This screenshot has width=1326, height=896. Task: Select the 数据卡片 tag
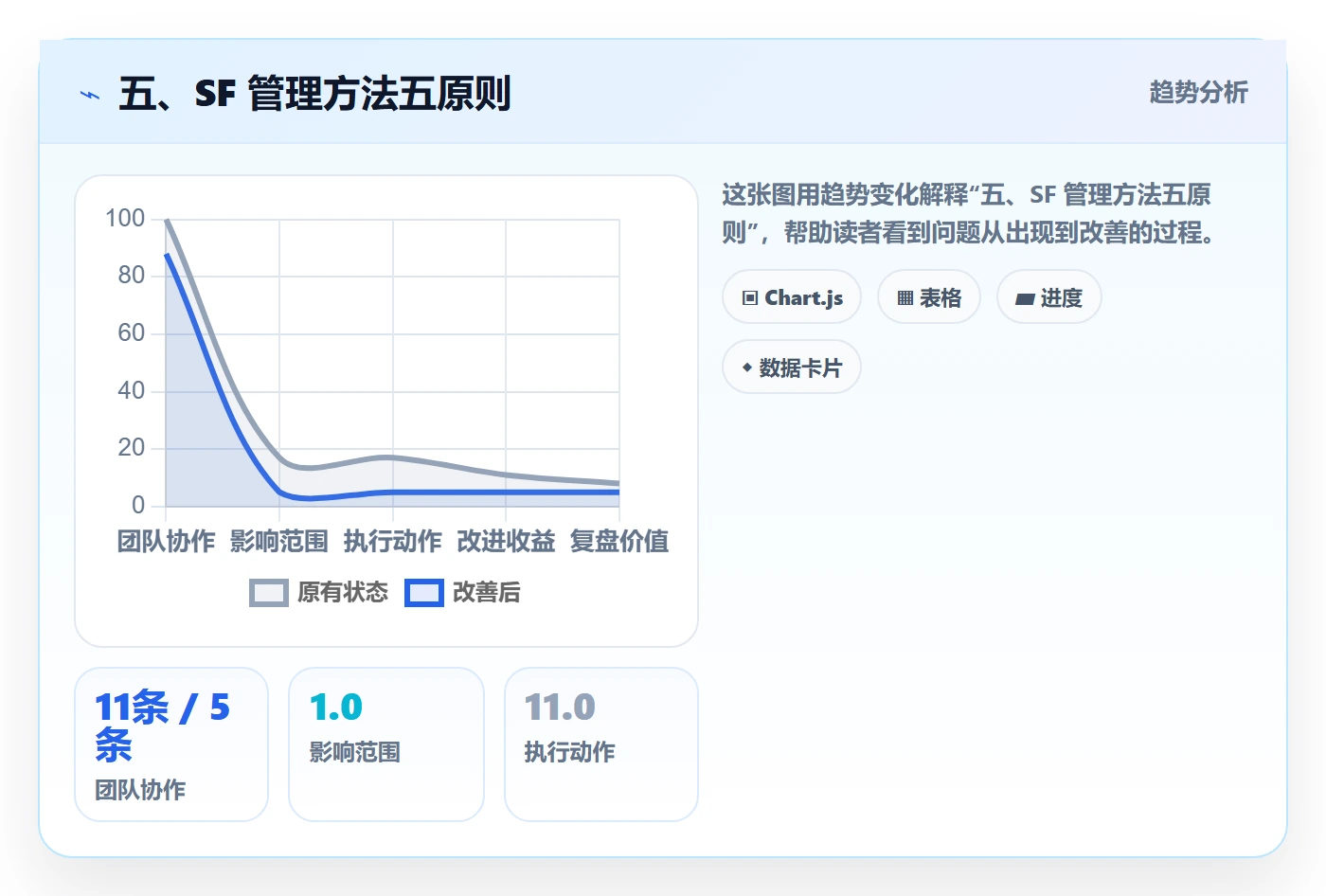point(792,367)
